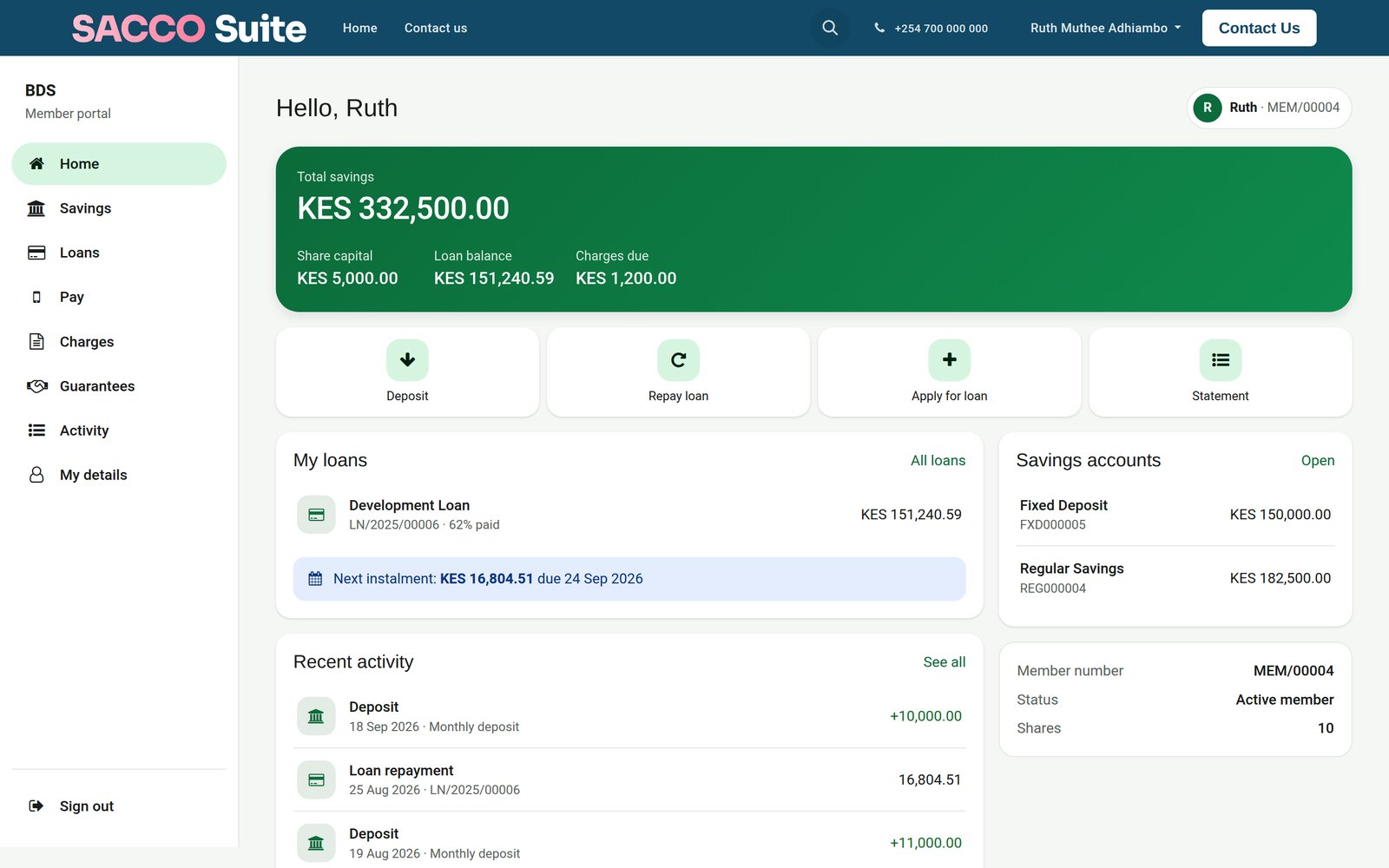Click the Shares value 10

[x=1326, y=728]
